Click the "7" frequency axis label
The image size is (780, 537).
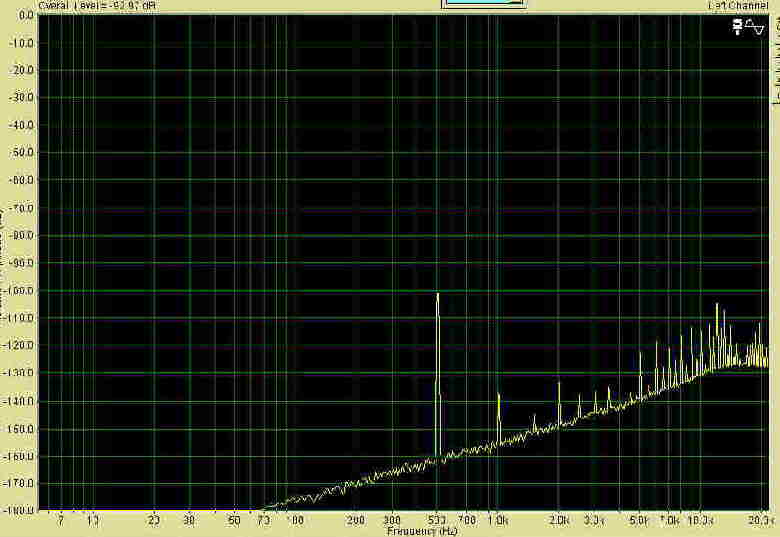(x=61, y=521)
